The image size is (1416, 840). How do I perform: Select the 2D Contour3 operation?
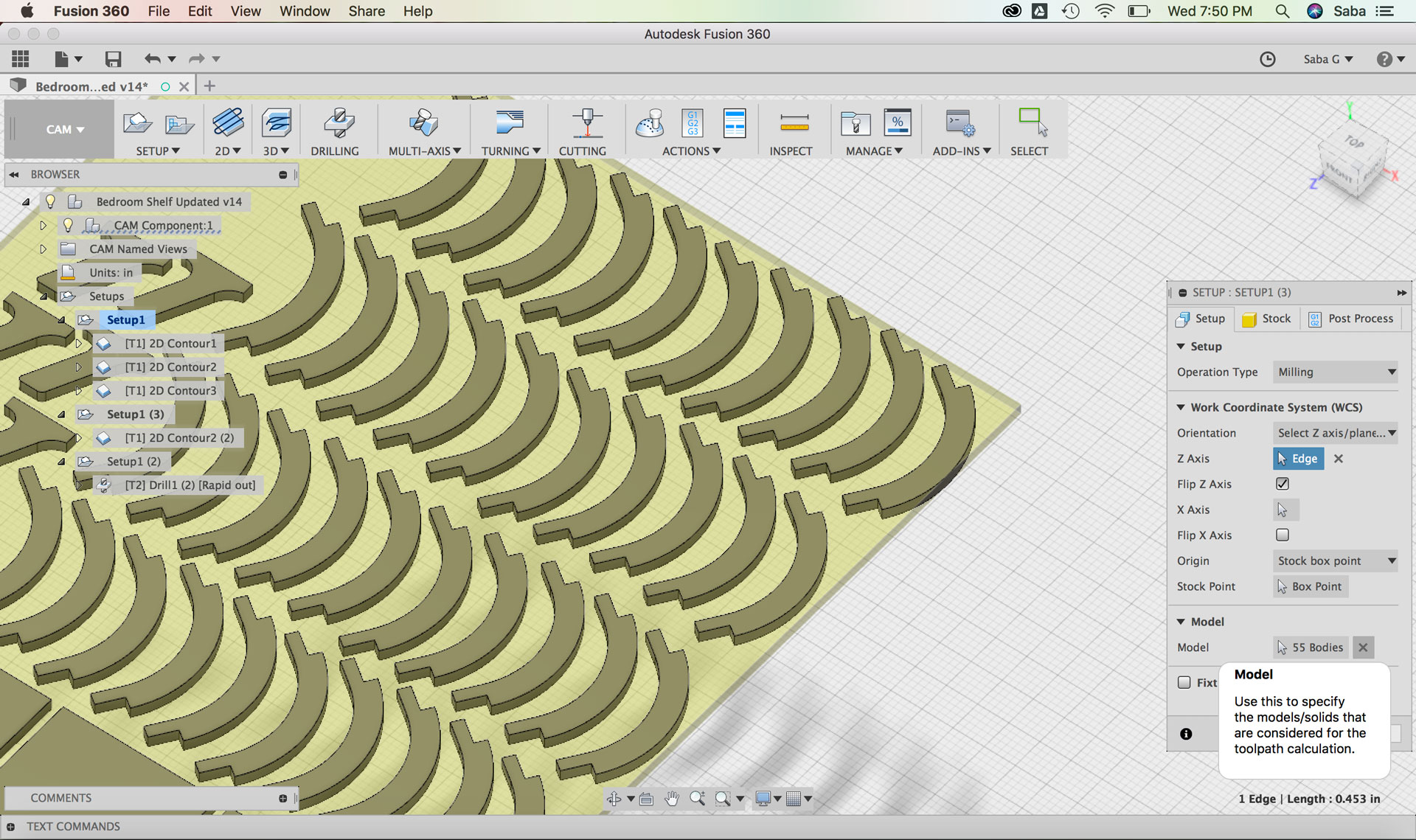(170, 391)
